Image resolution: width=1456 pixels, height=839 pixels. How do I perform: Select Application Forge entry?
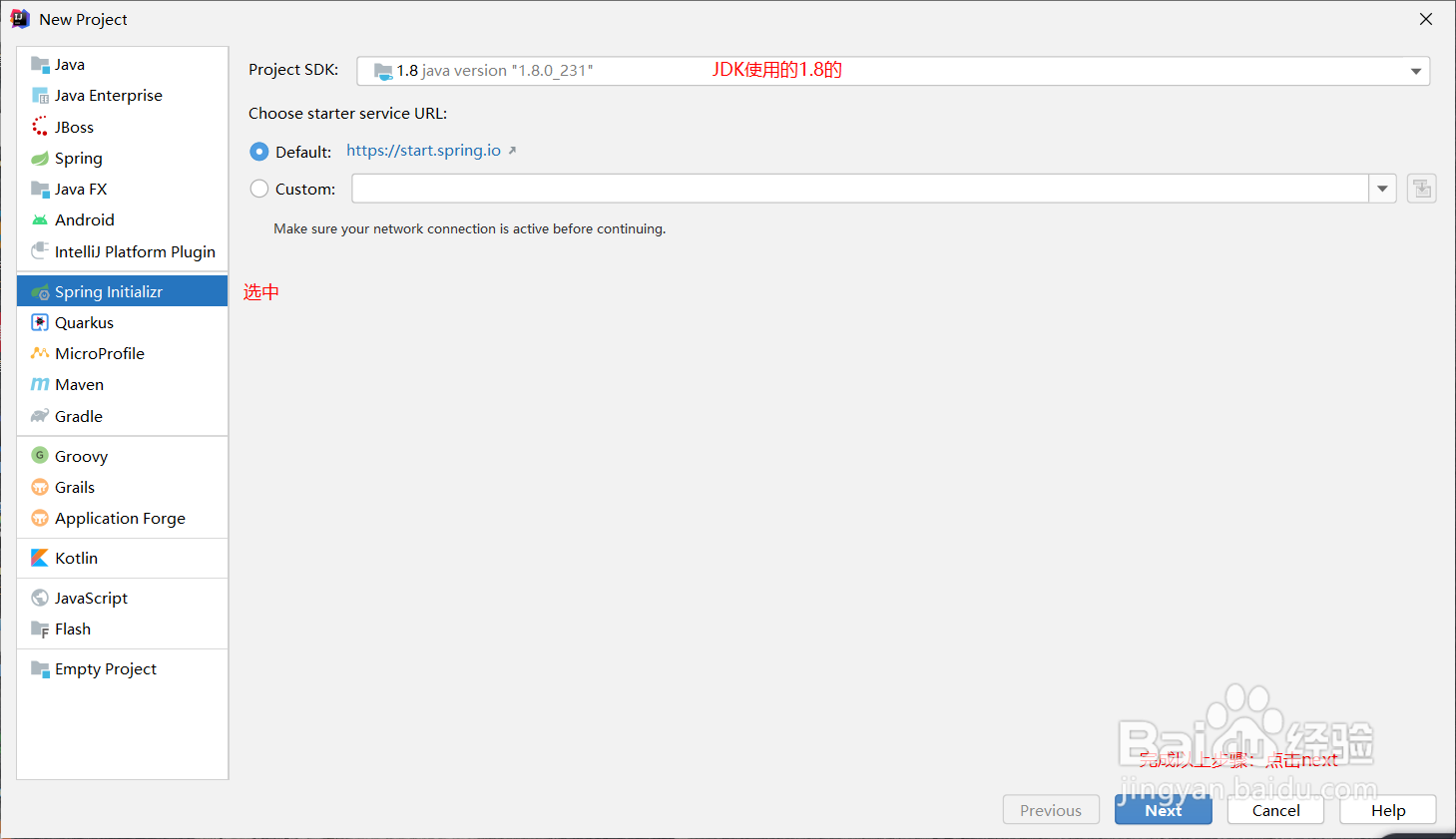tap(123, 518)
